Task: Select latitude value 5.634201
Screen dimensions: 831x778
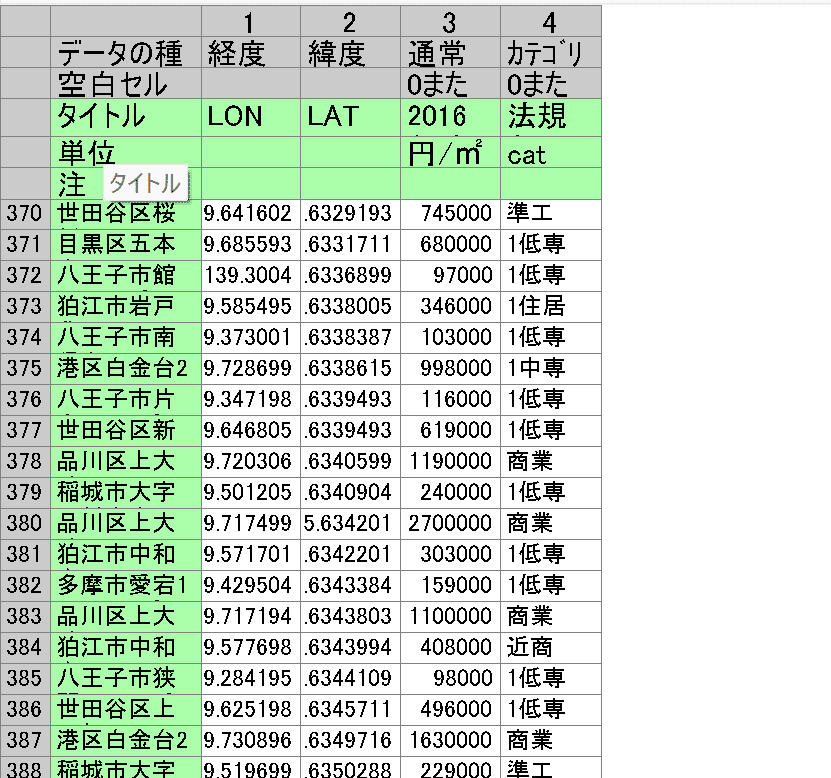Action: coord(350,524)
